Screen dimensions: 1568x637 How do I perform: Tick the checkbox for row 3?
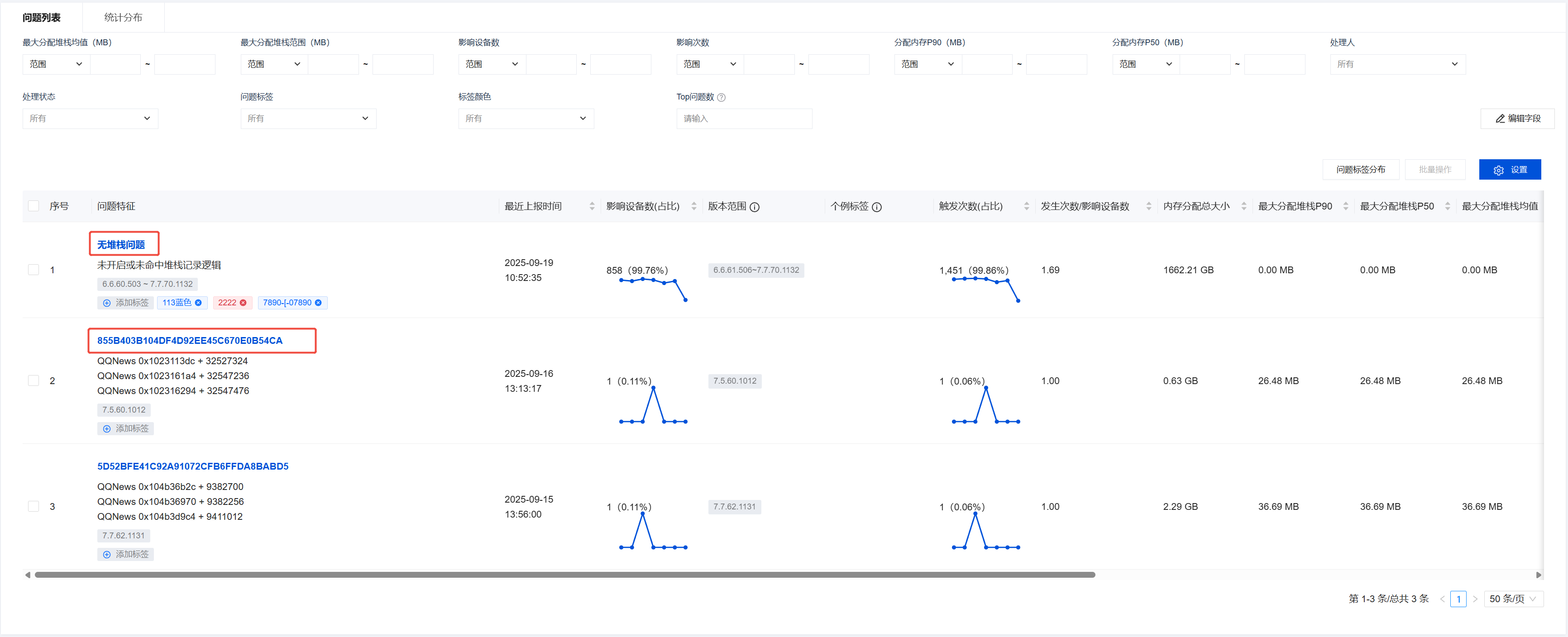tap(33, 506)
